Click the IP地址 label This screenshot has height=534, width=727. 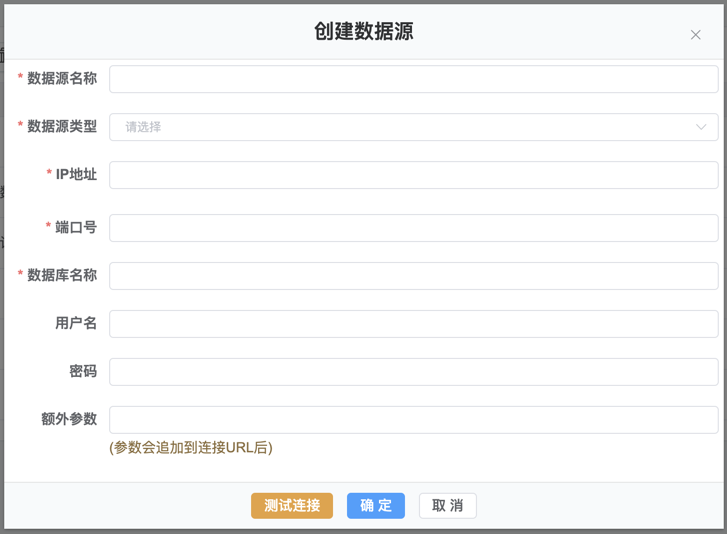(76, 175)
